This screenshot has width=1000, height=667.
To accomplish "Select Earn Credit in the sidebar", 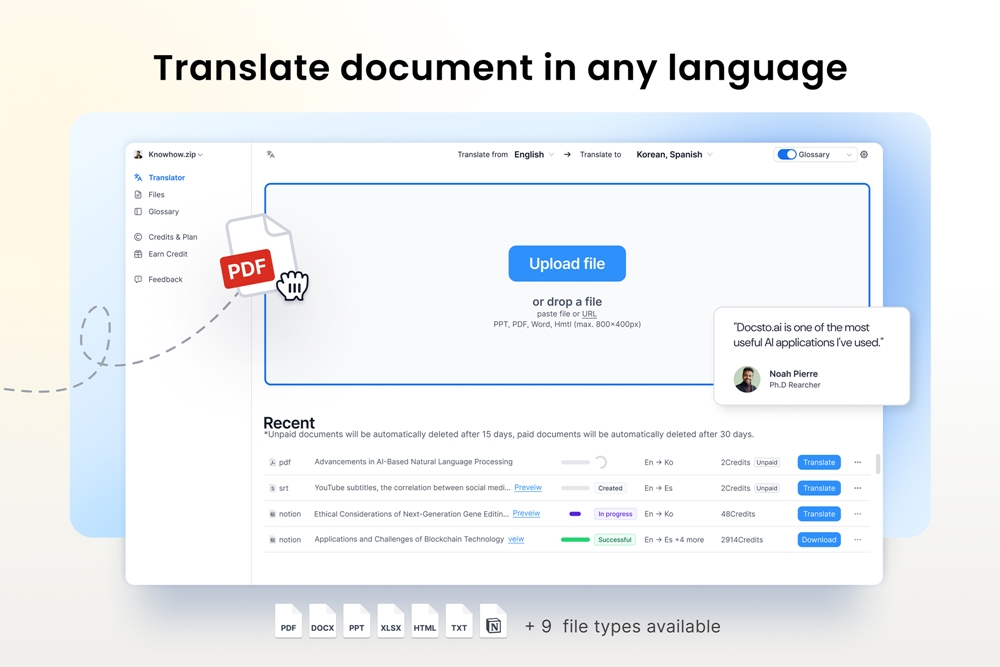I will click(167, 254).
